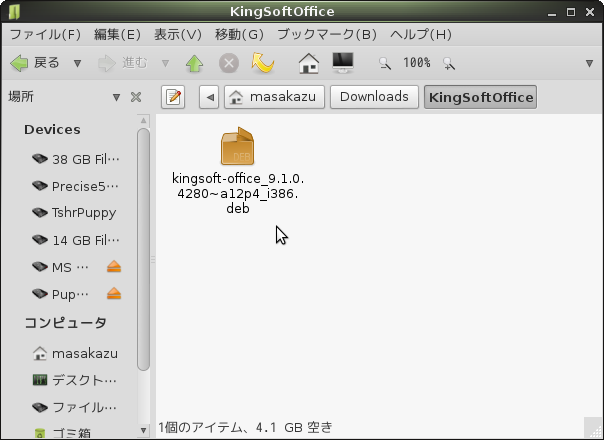Reset zoom using 100% label
Screen dimensions: 604x440
pos(417,62)
